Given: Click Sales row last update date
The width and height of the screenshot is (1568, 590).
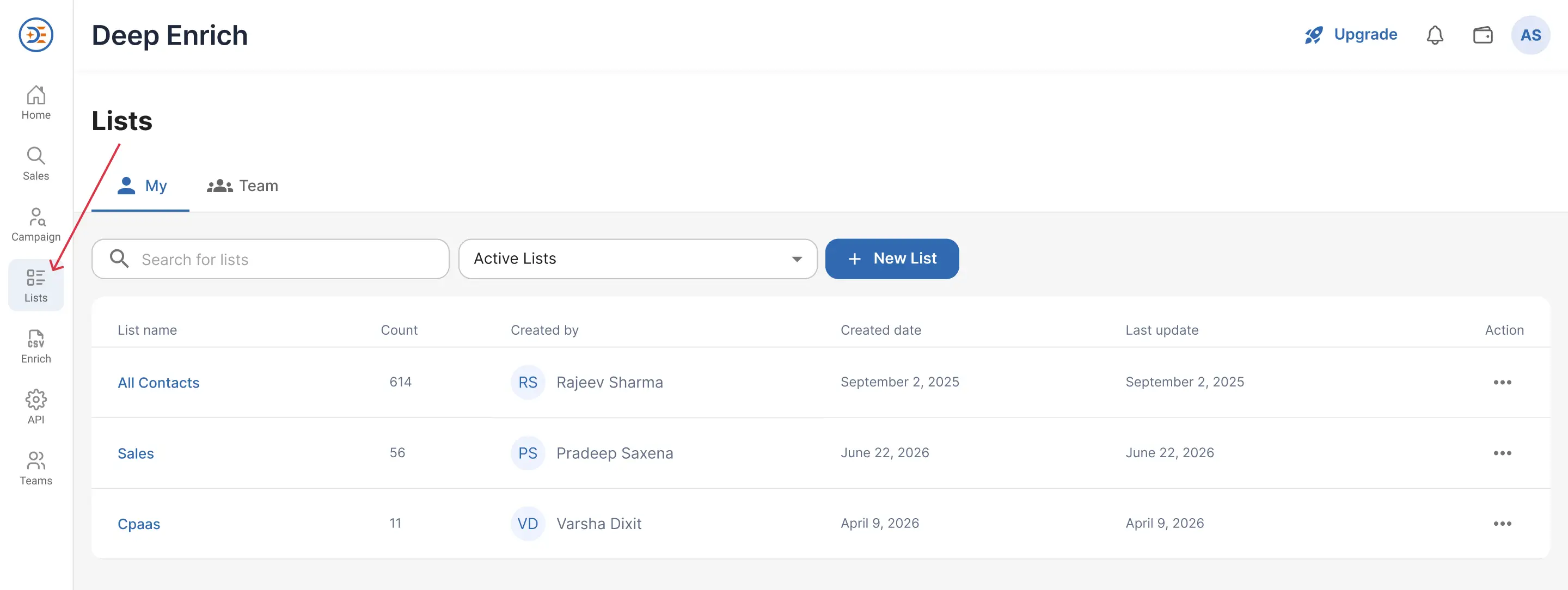Looking at the screenshot, I should (x=1170, y=452).
